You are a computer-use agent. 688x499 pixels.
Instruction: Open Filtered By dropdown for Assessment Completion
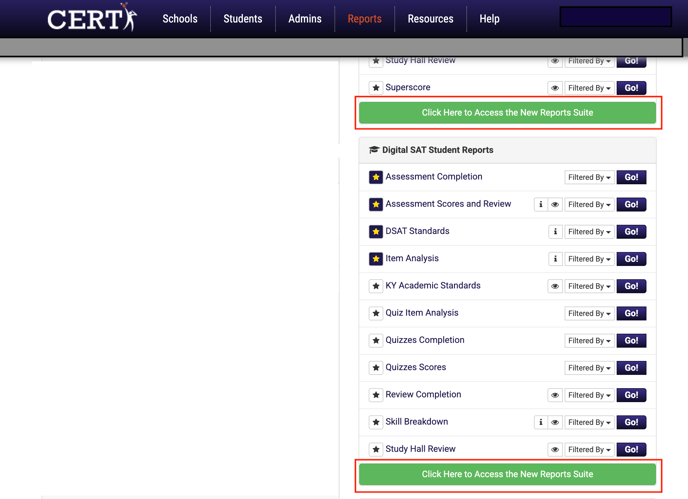pos(589,178)
